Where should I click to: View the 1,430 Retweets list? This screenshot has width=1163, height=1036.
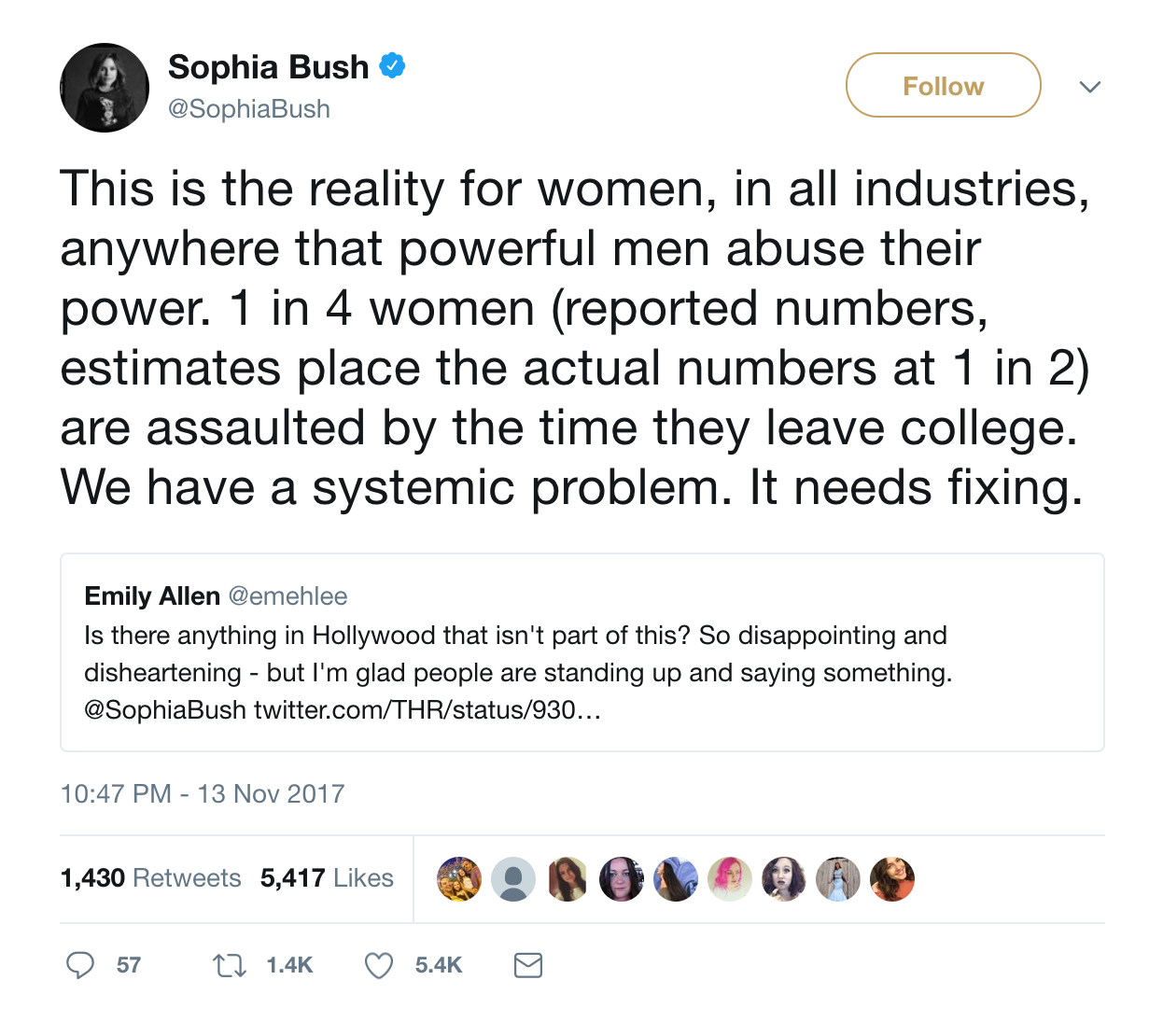click(x=150, y=878)
